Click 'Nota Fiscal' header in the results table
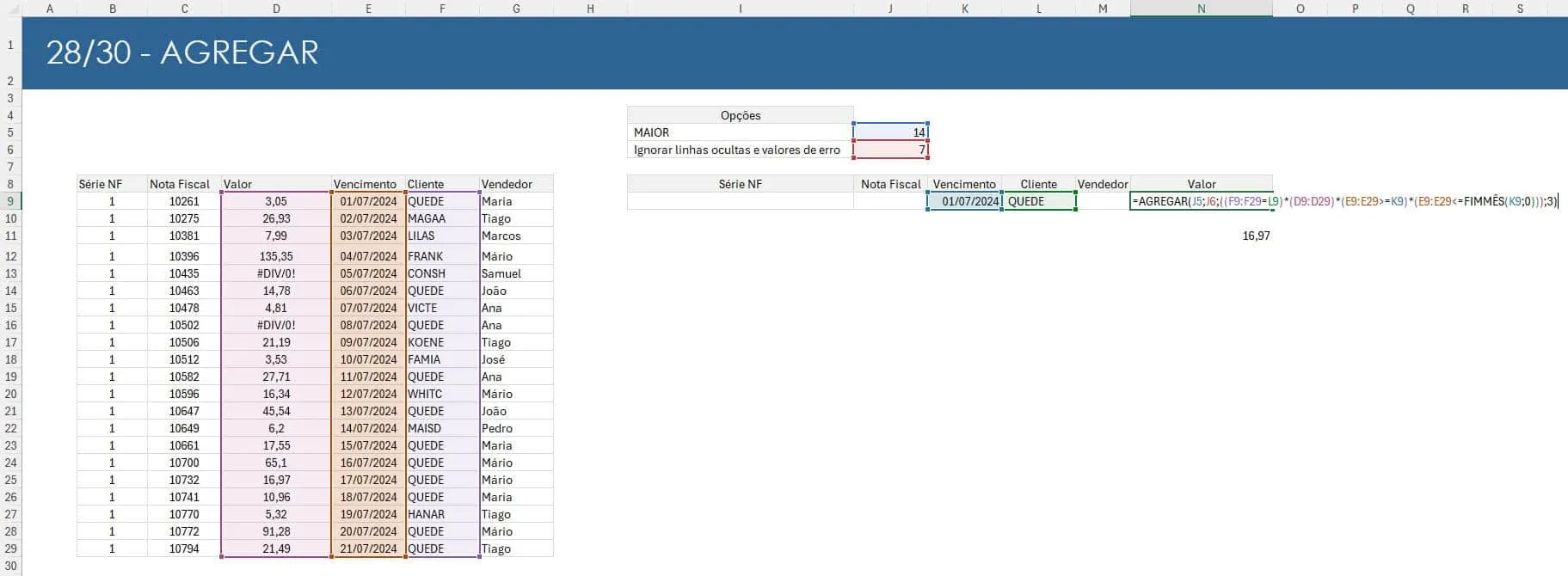Image resolution: width=1568 pixels, height=576 pixels. tap(890, 184)
